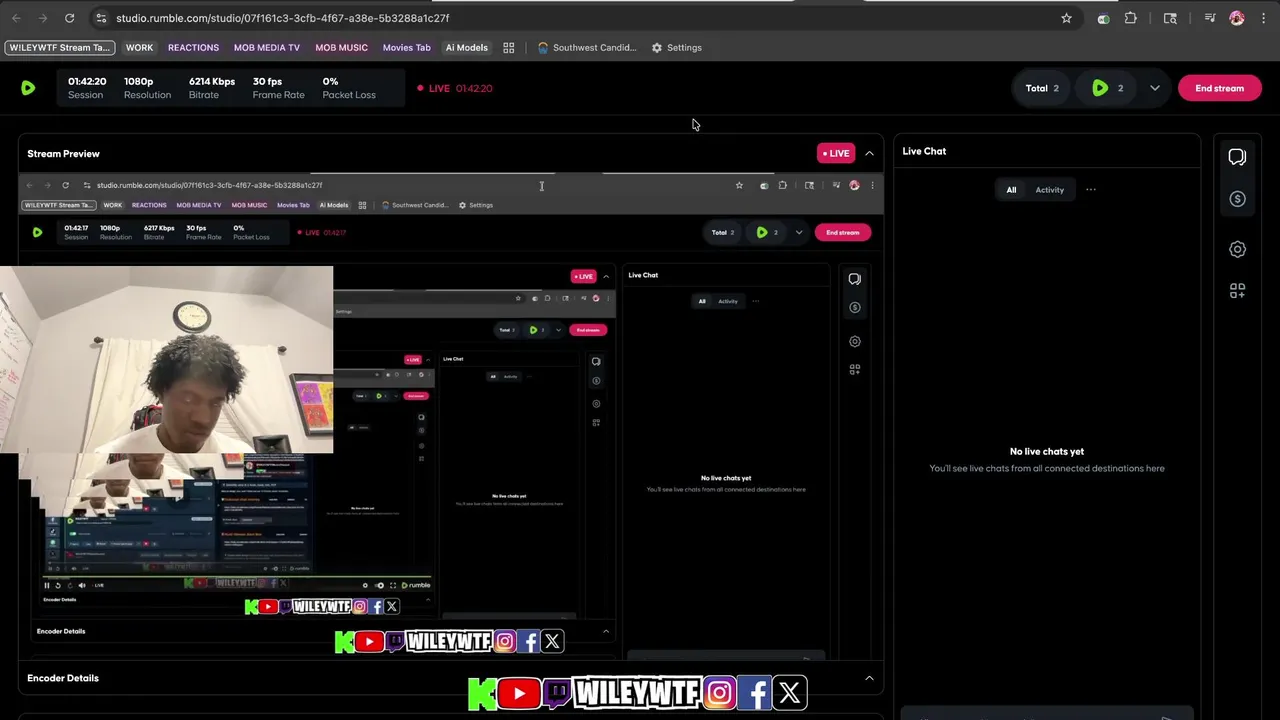
Task: Open the Live Chat sidebar icon
Action: tap(1237, 157)
